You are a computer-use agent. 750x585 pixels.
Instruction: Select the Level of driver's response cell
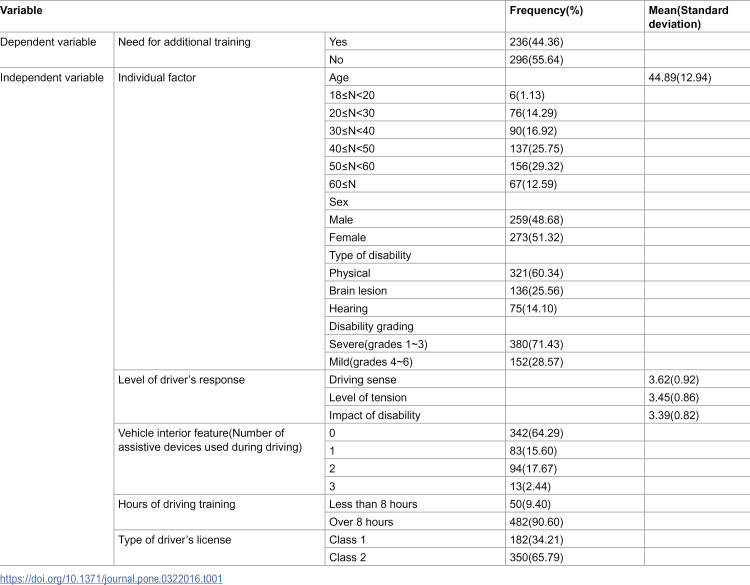pos(181,380)
